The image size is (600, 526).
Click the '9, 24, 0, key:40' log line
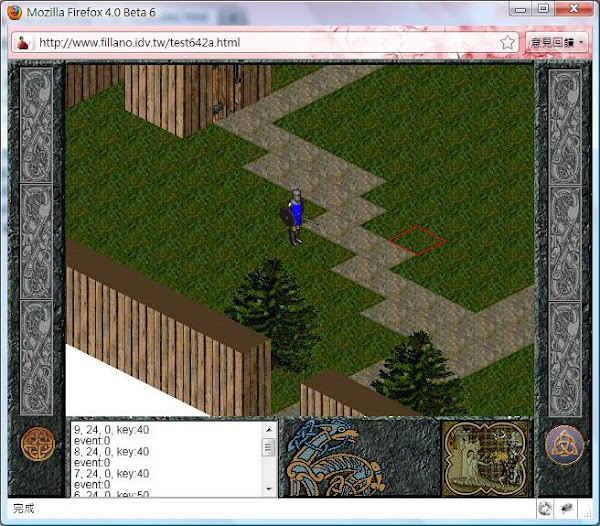[x=112, y=430]
